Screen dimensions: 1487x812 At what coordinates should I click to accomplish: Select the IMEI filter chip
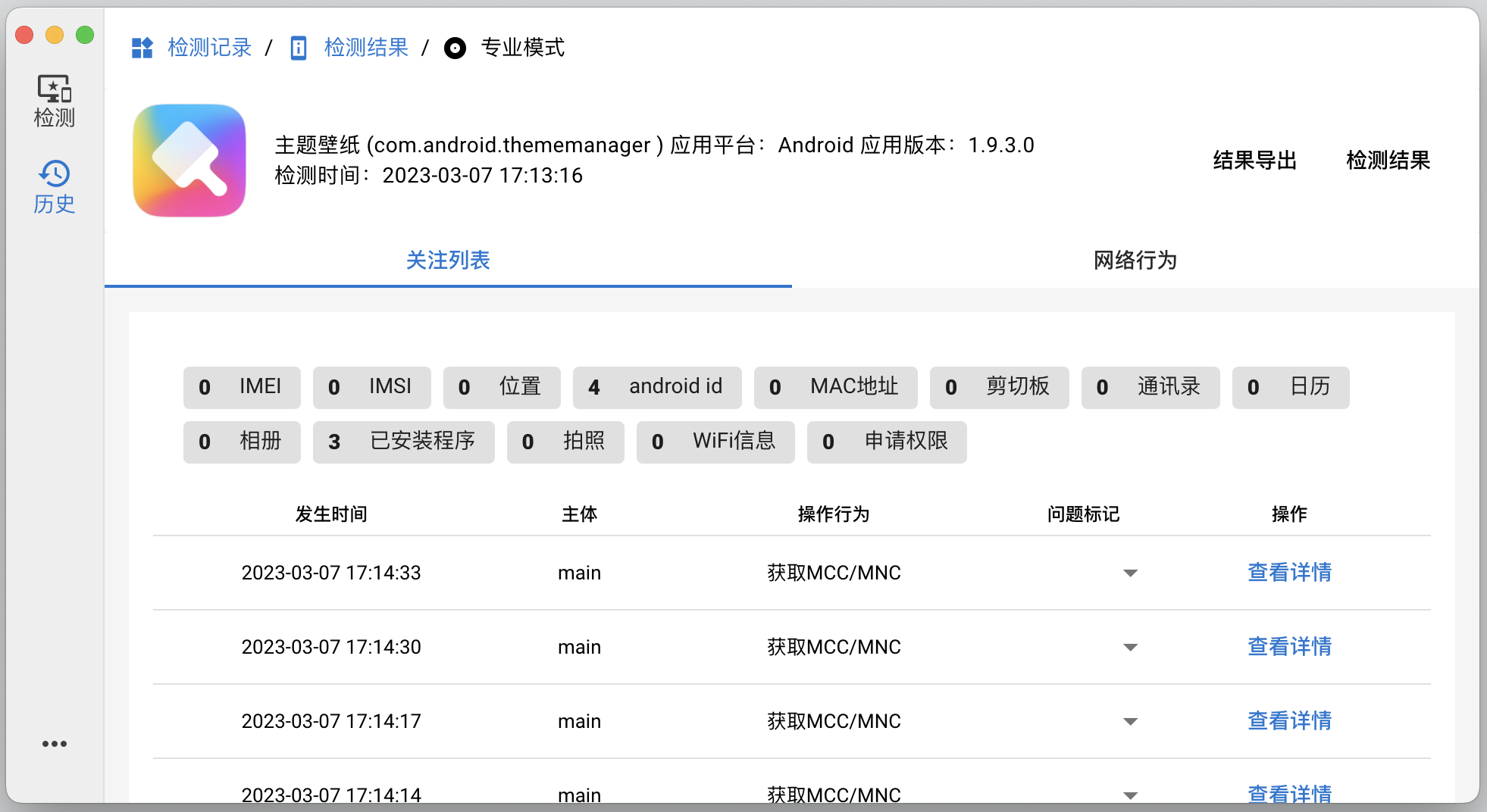[x=242, y=388]
